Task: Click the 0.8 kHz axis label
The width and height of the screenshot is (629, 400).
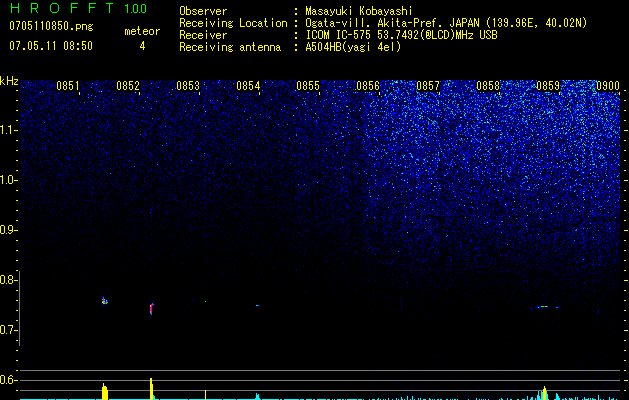Action: coord(8,280)
